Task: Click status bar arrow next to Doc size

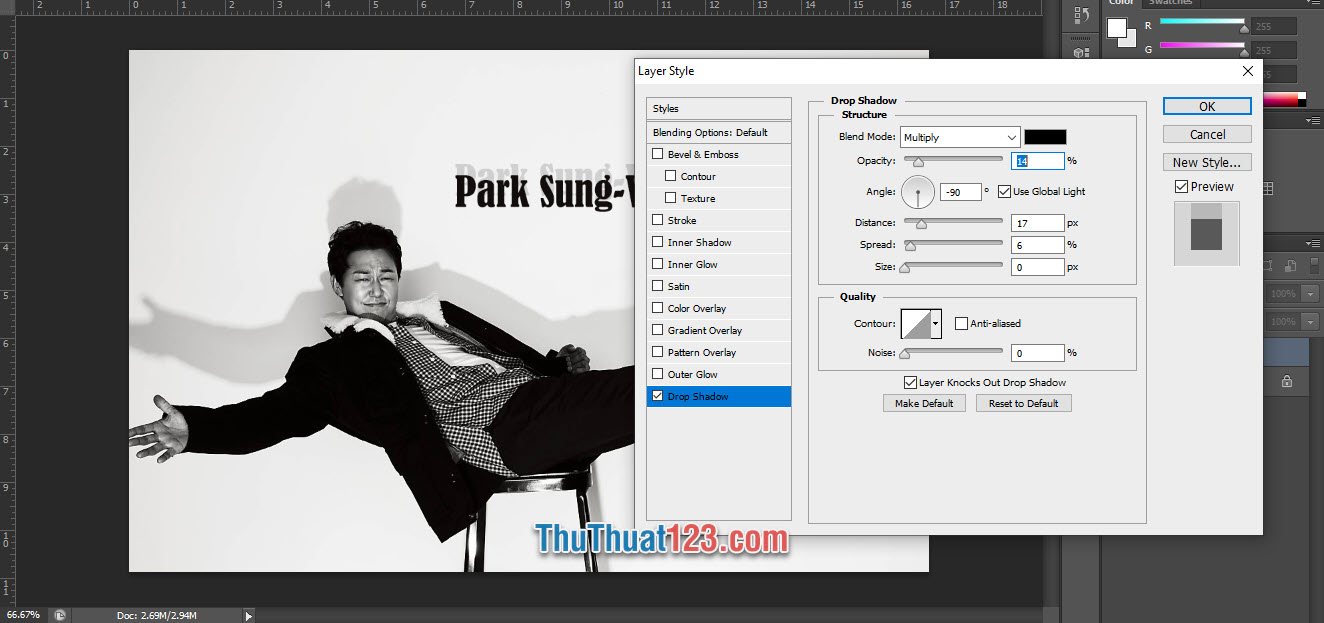Action: (248, 615)
